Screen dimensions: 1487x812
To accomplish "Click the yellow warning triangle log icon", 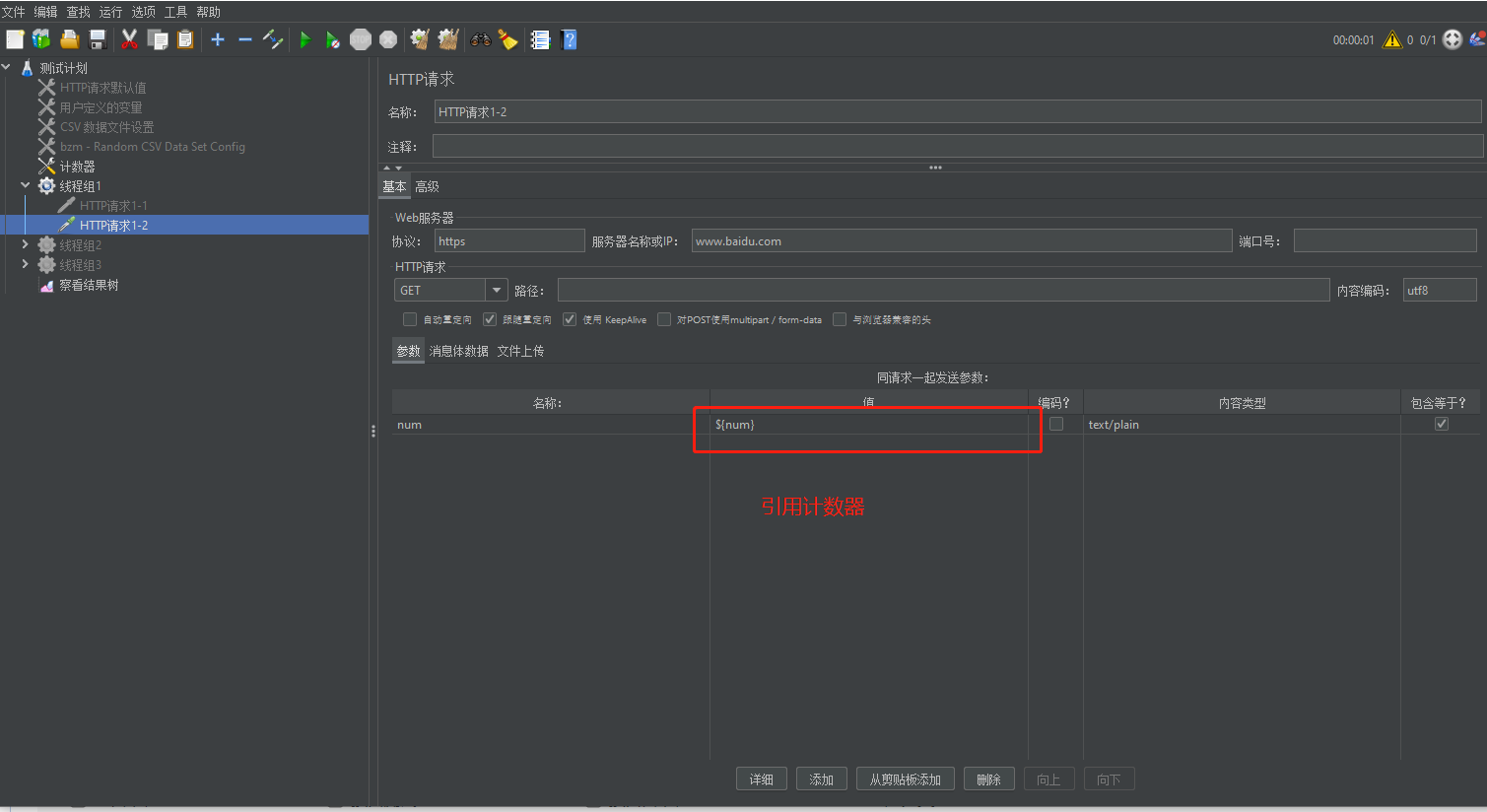I will tap(1392, 39).
